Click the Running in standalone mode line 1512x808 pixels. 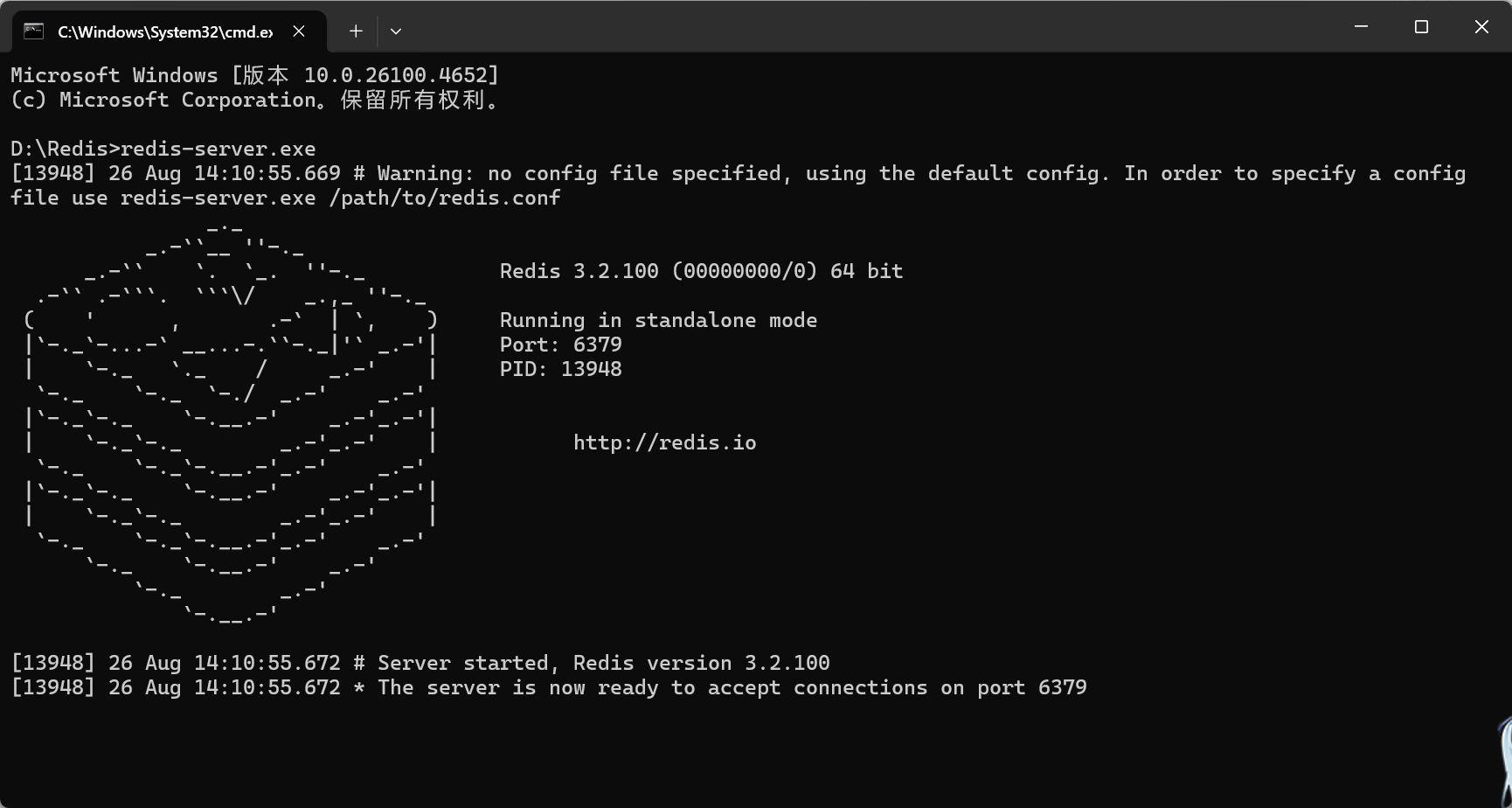tap(658, 320)
